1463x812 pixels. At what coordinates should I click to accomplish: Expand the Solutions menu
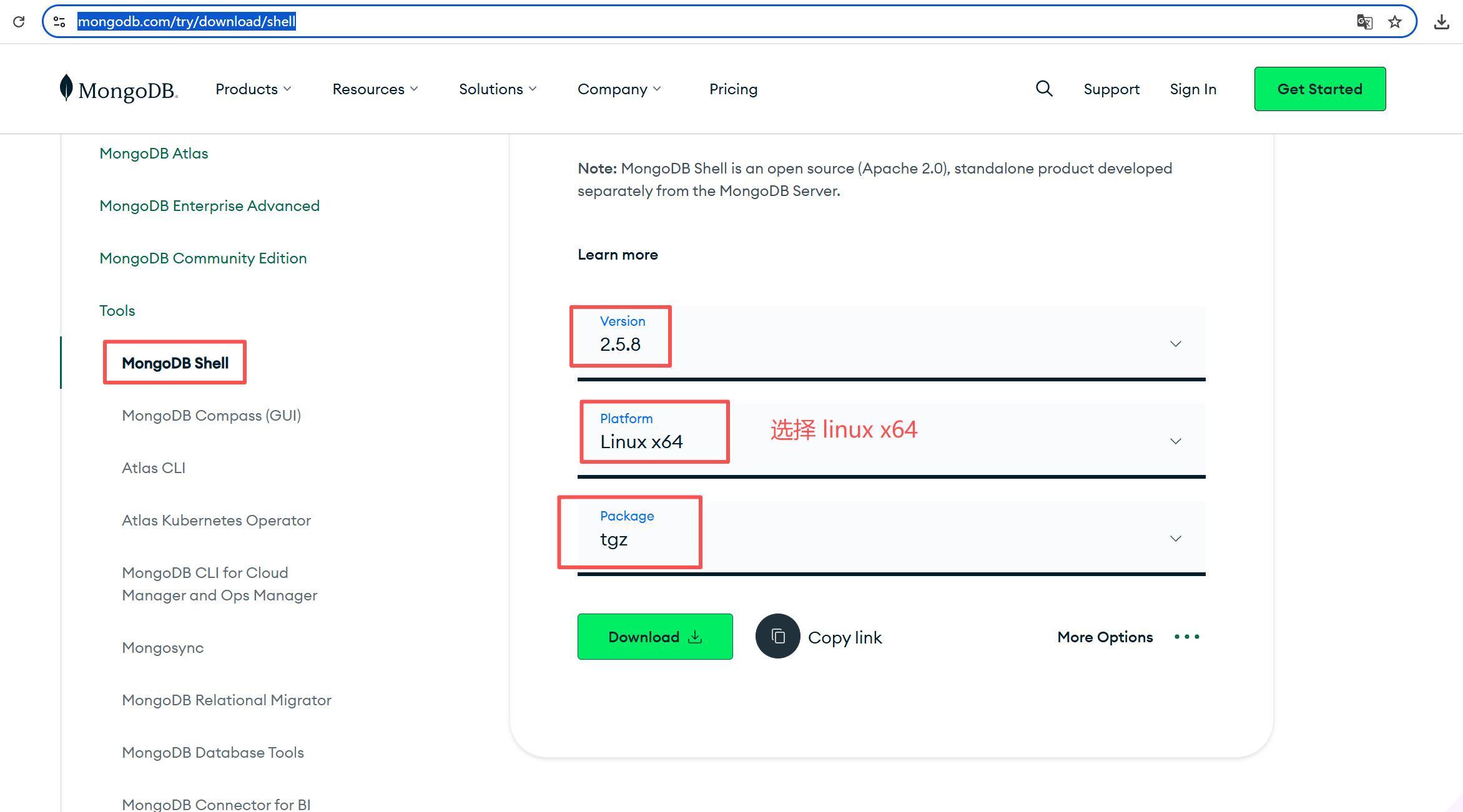(x=497, y=89)
